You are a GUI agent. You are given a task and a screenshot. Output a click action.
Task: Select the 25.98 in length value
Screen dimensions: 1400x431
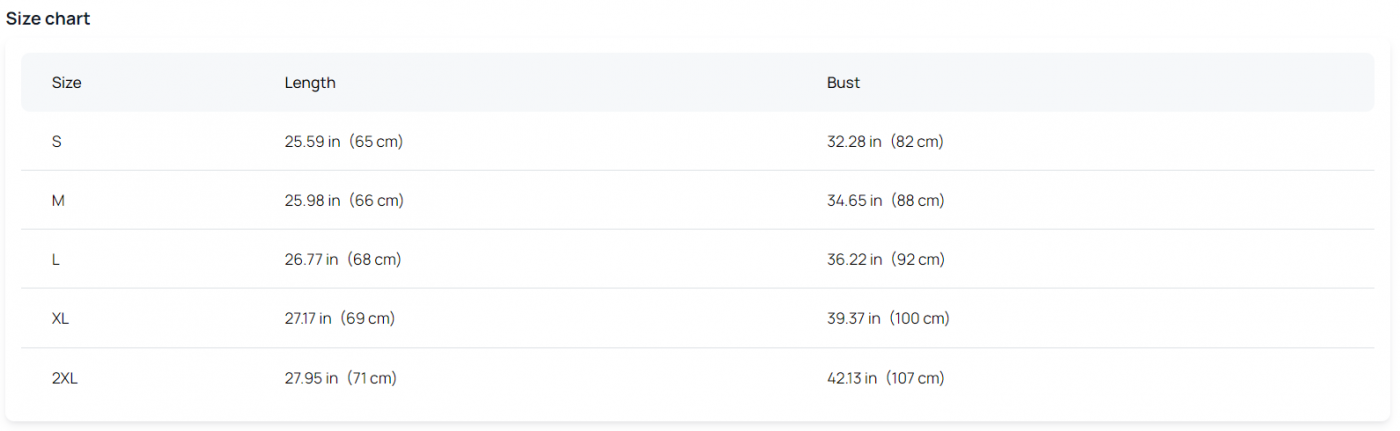312,201
